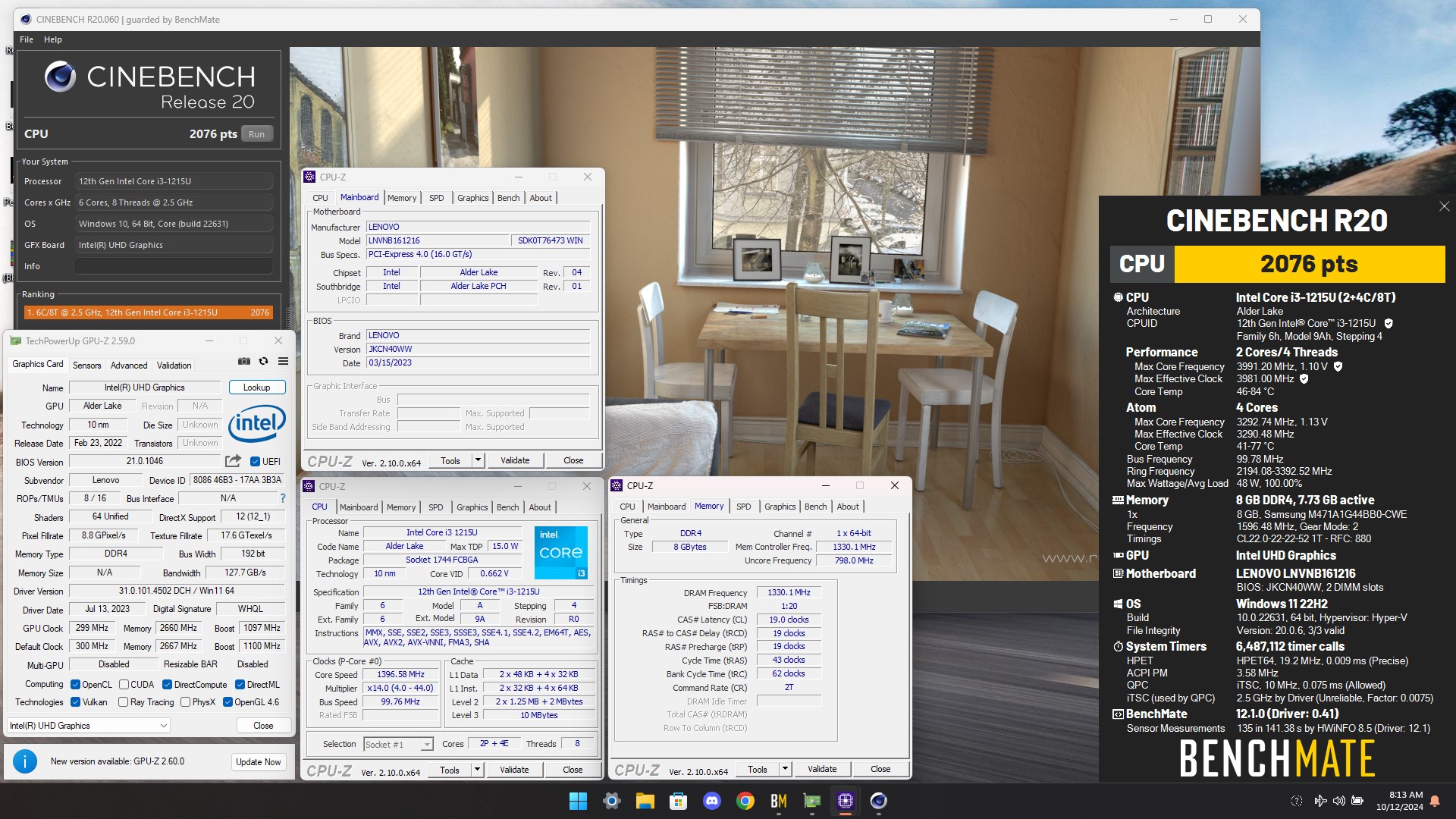Switch to the Advanced tab in GPU-Z
The height and width of the screenshot is (819, 1456).
point(129,365)
